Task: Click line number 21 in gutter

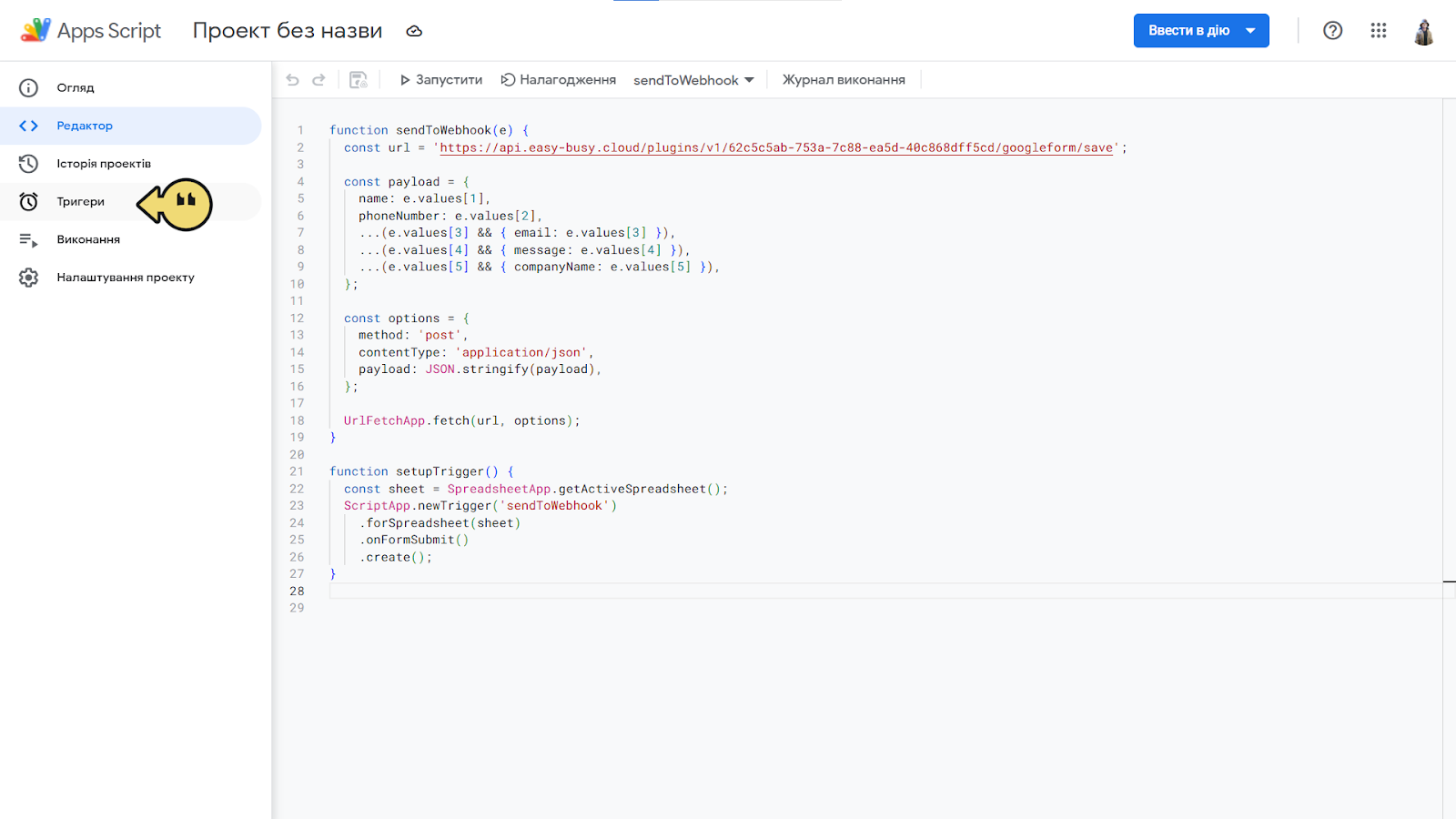Action: (297, 471)
